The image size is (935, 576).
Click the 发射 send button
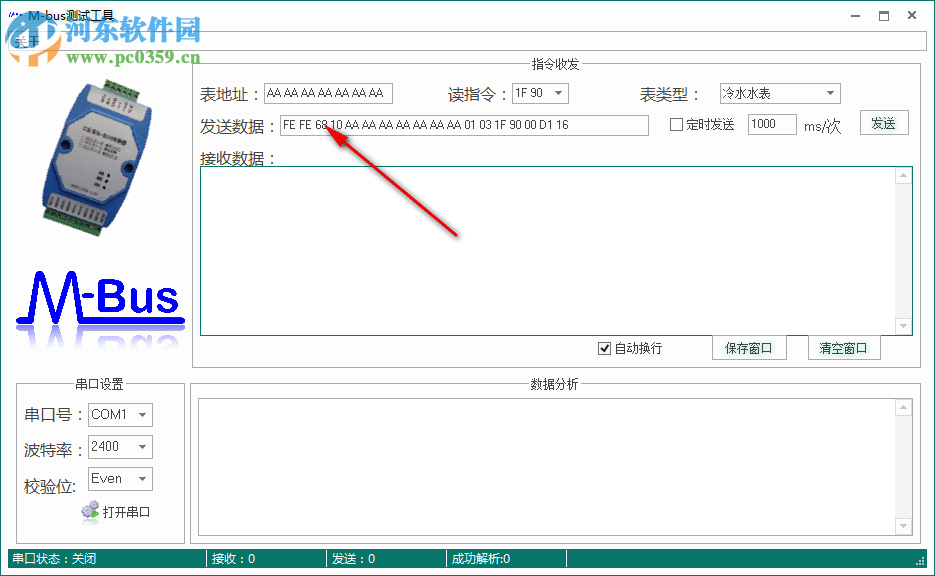pos(884,122)
